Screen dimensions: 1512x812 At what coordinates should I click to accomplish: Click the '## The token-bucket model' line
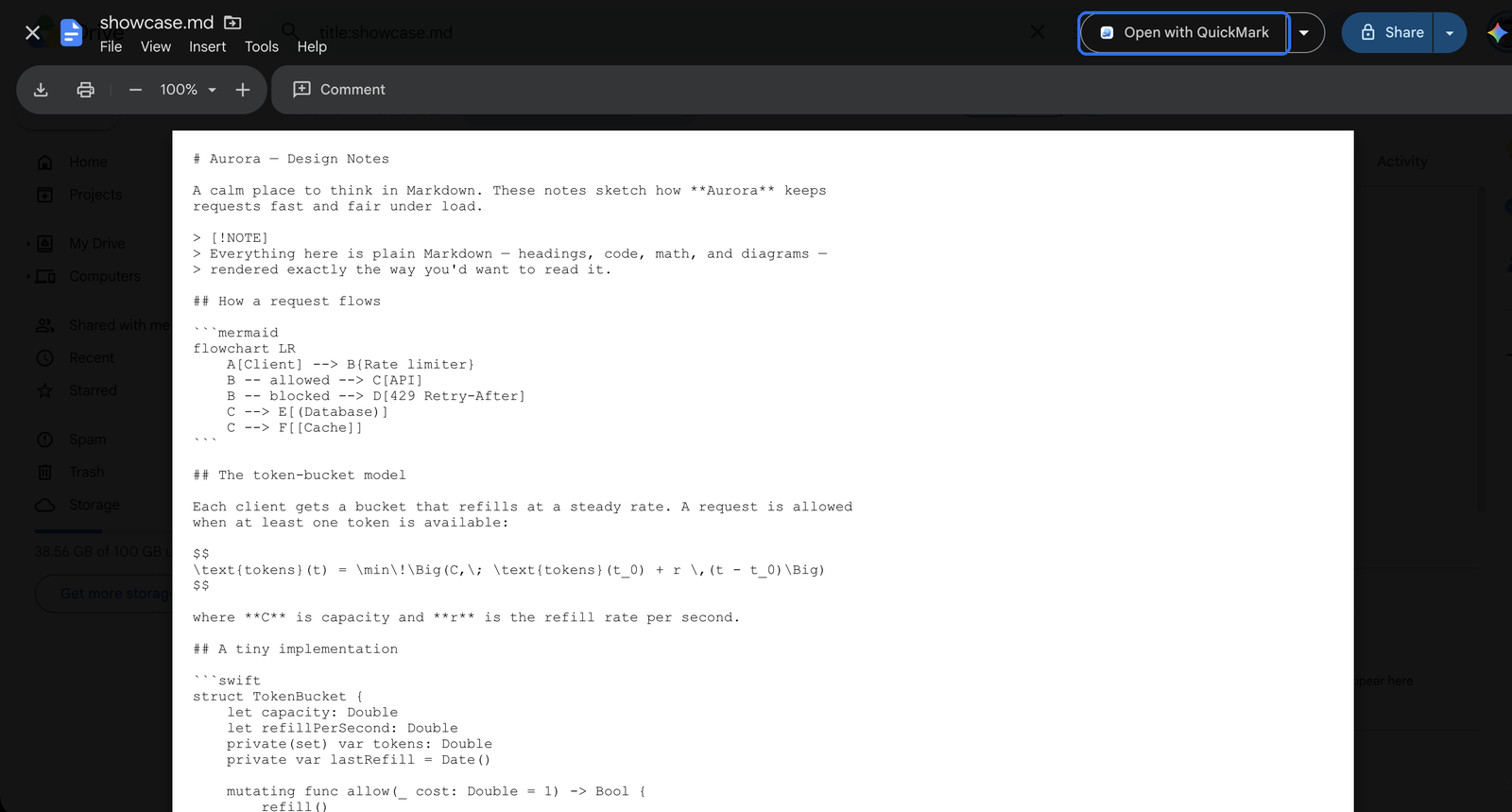tap(300, 475)
